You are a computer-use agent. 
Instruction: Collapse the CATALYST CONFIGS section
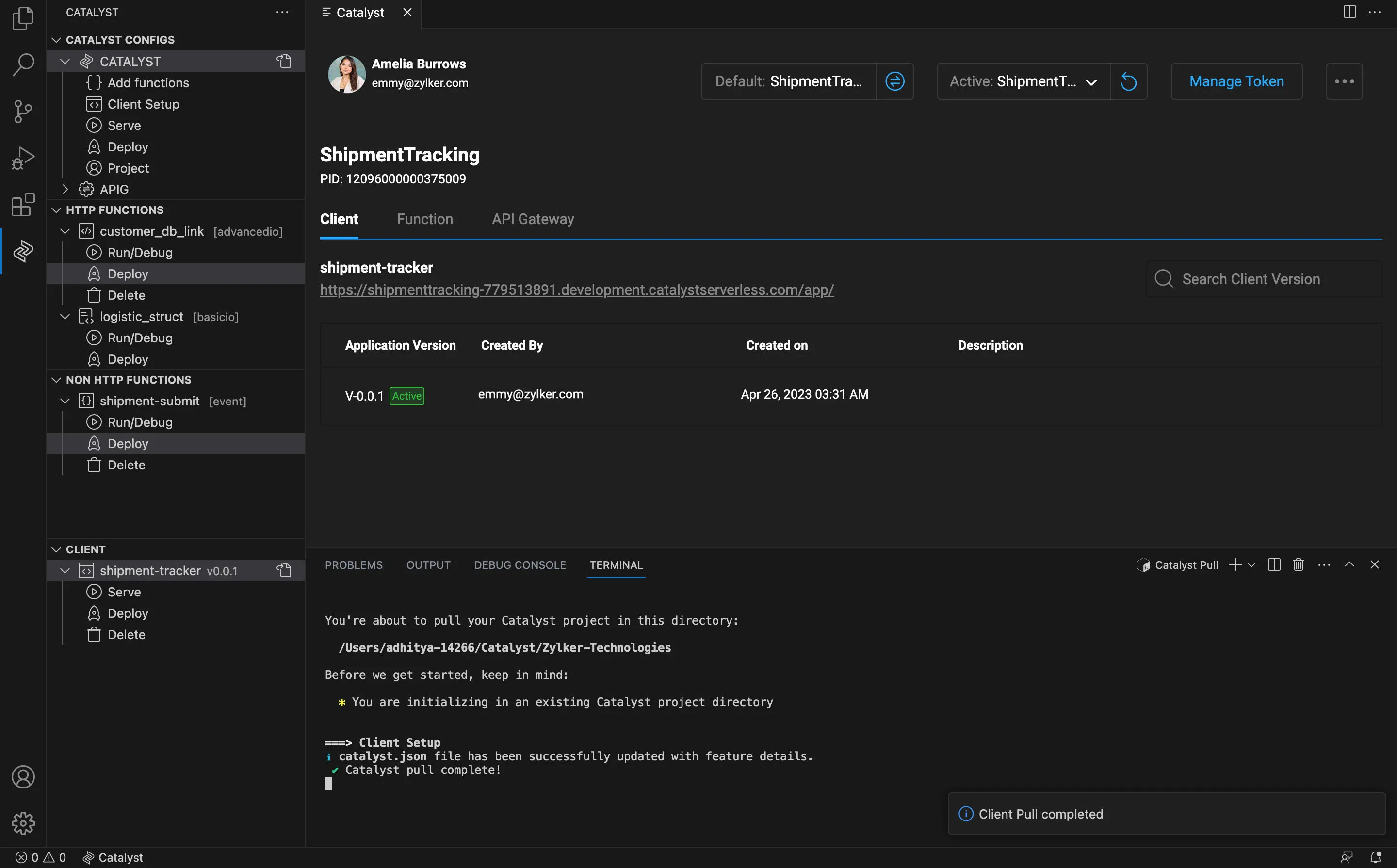click(x=56, y=40)
